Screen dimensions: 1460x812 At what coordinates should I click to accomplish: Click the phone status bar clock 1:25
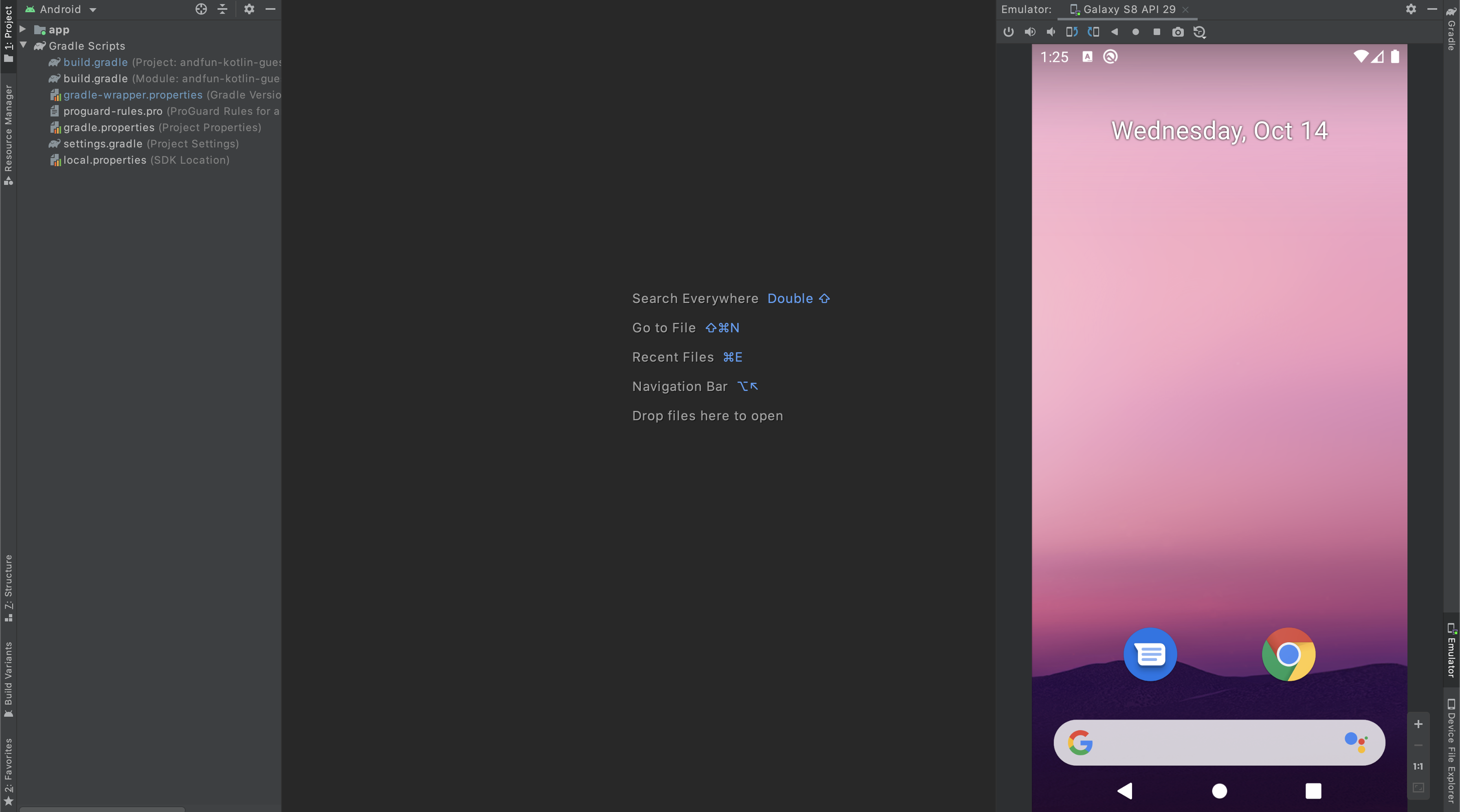point(1054,57)
